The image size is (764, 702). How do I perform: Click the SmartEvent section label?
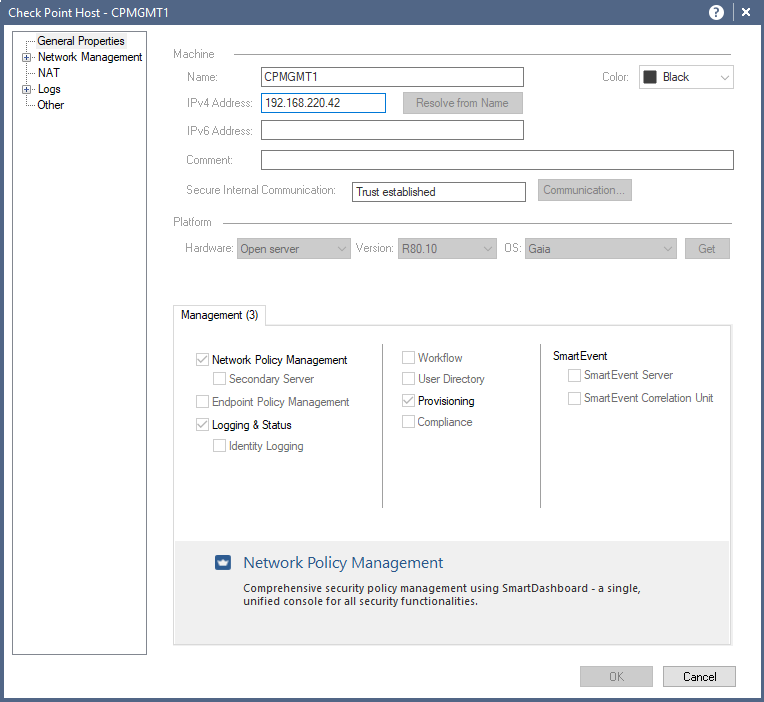coord(580,356)
